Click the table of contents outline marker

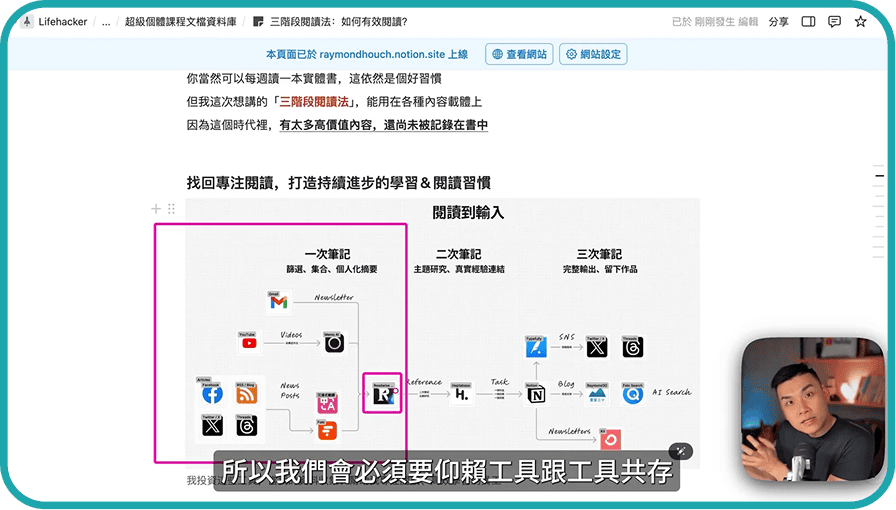tap(879, 176)
